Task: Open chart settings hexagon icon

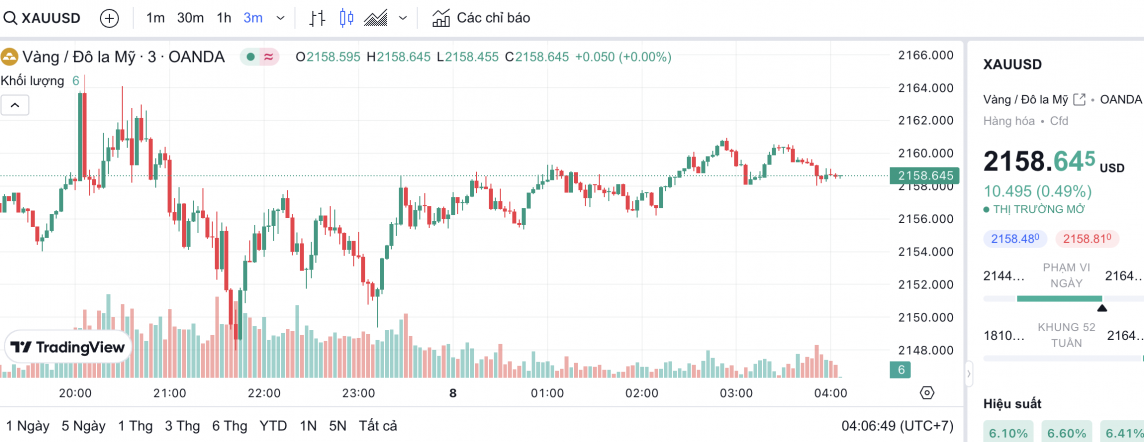Action: click(927, 392)
